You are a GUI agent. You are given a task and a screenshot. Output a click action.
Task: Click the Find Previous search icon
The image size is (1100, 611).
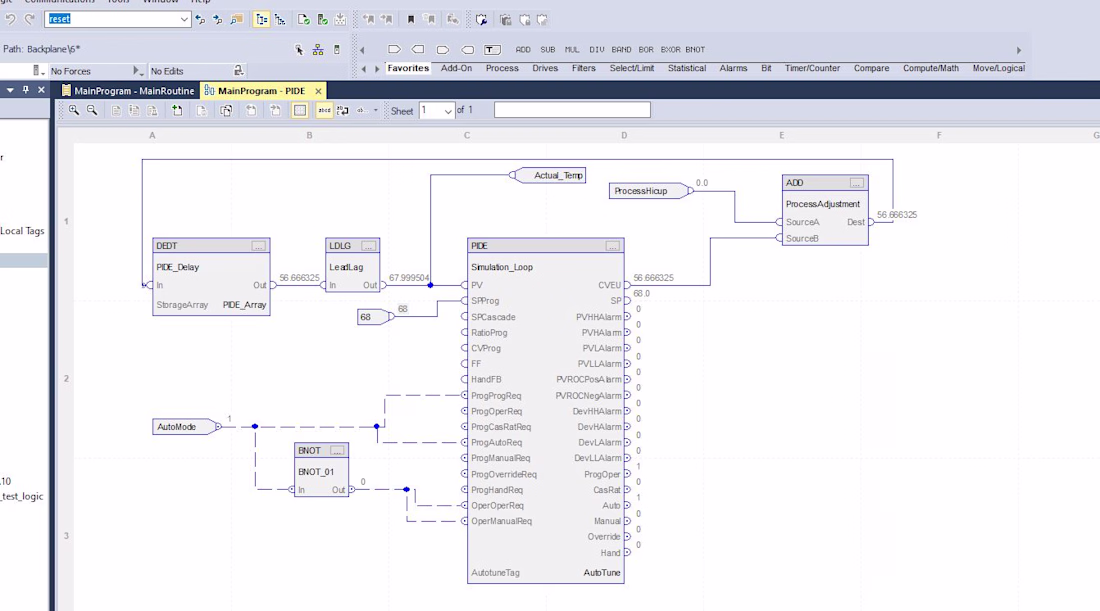click(200, 20)
